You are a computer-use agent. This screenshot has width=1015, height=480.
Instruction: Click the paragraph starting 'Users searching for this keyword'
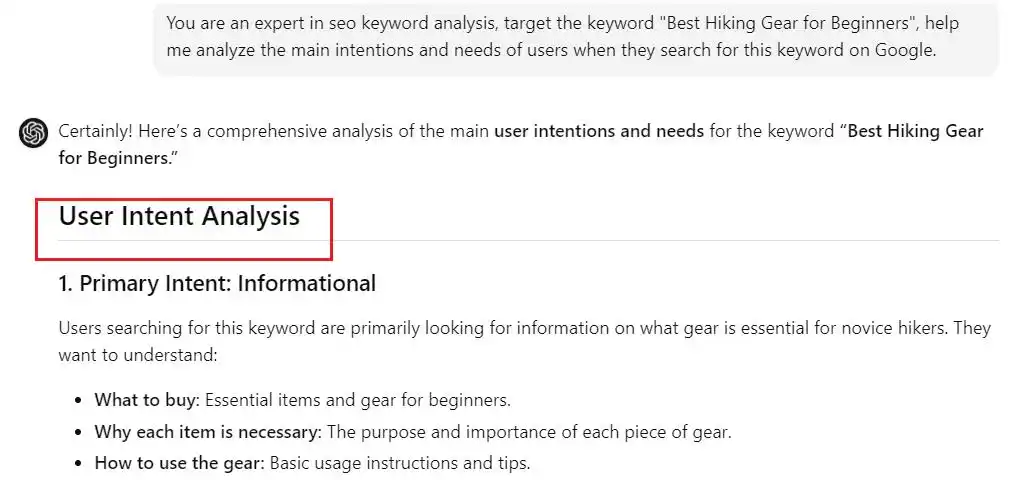[x=524, y=342]
